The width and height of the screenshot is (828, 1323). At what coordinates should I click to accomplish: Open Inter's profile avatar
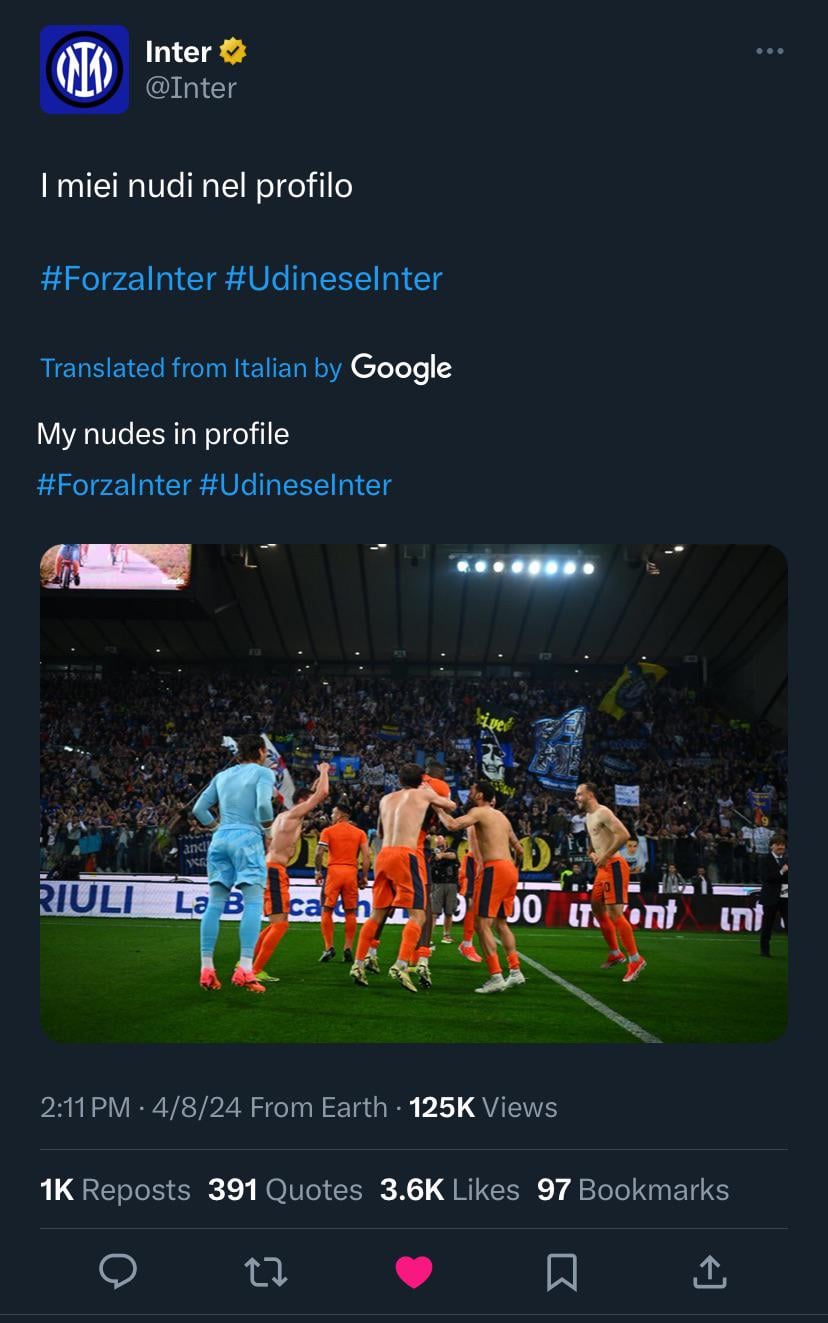tap(84, 70)
